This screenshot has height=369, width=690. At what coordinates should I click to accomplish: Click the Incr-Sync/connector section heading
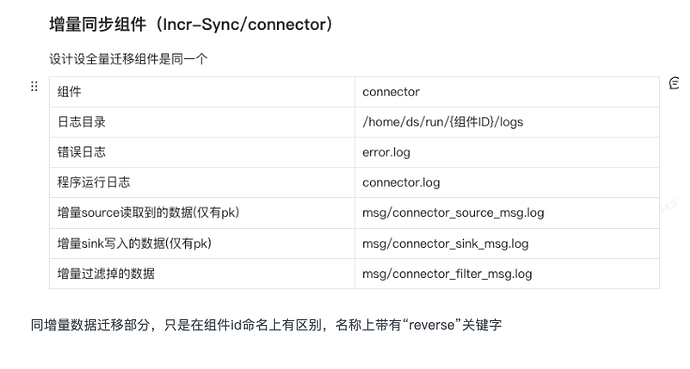click(x=191, y=24)
